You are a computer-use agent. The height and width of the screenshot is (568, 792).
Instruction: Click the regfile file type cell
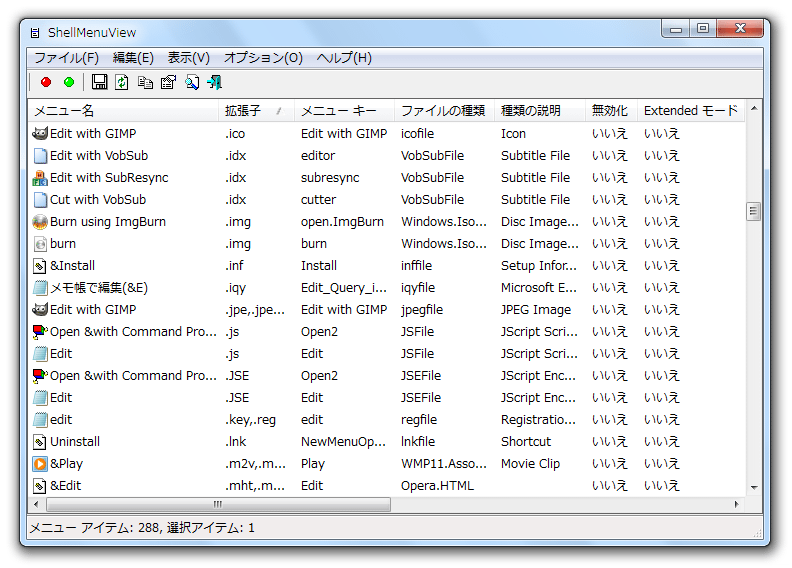[419, 420]
